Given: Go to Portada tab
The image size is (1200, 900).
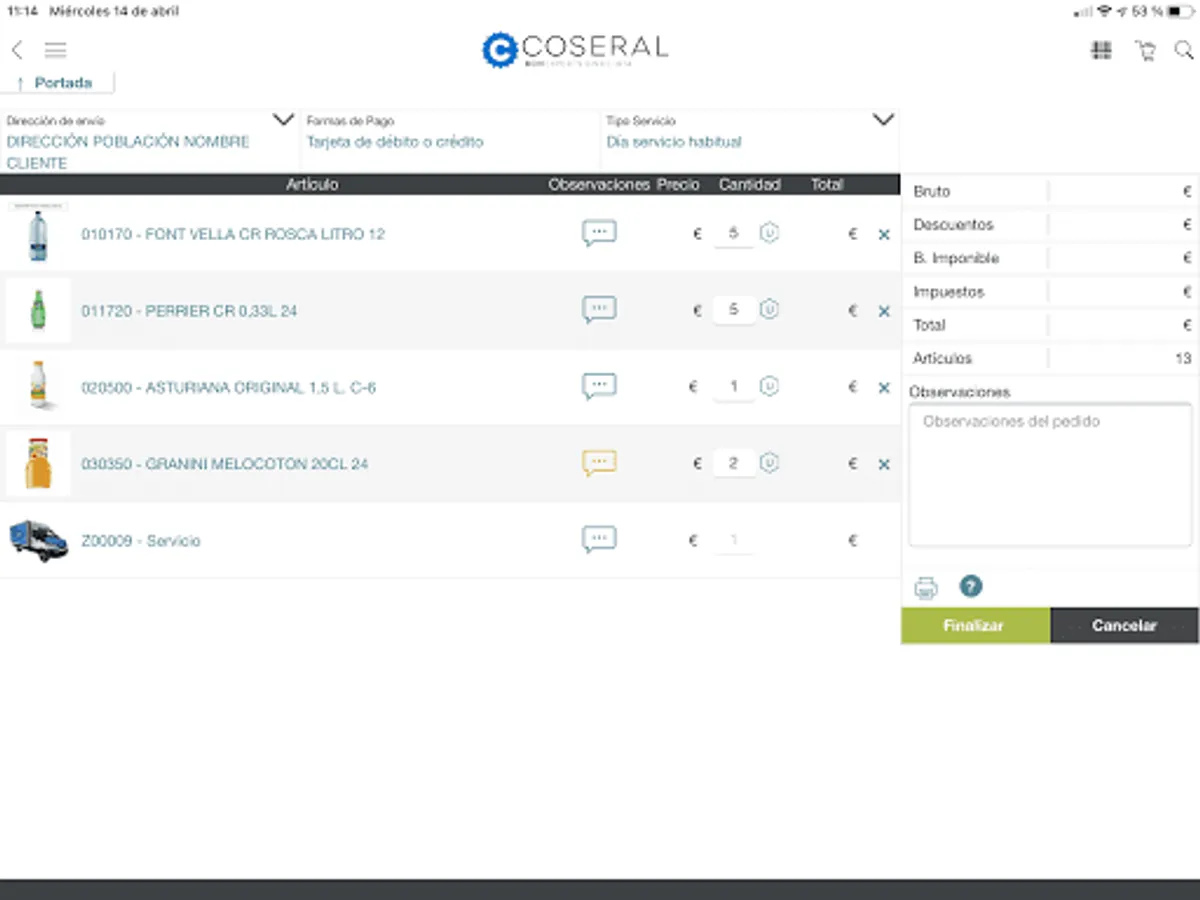Looking at the screenshot, I should pos(57,83).
